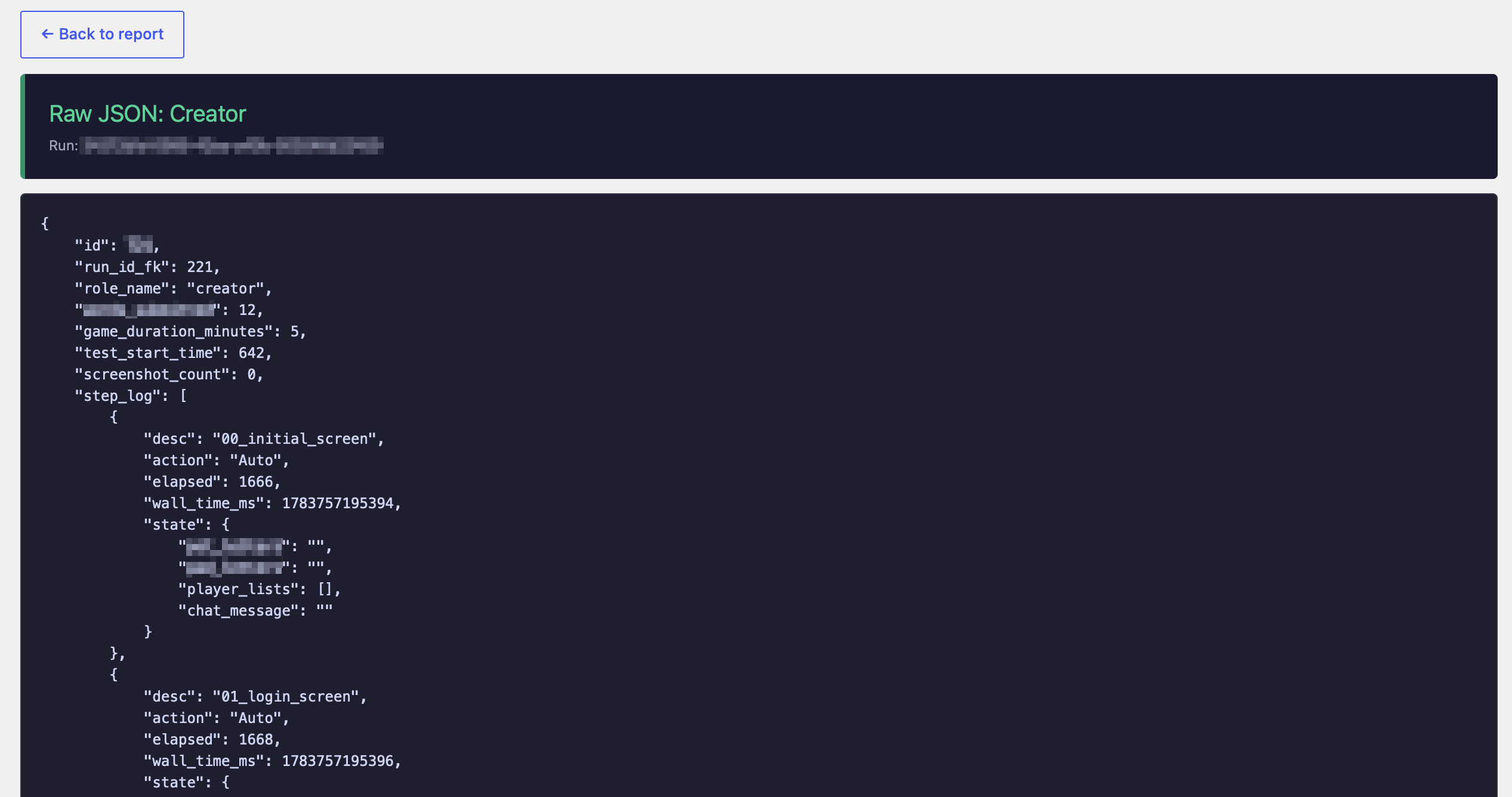
Task: Click the left arrow icon in Back button
Action: click(x=48, y=34)
